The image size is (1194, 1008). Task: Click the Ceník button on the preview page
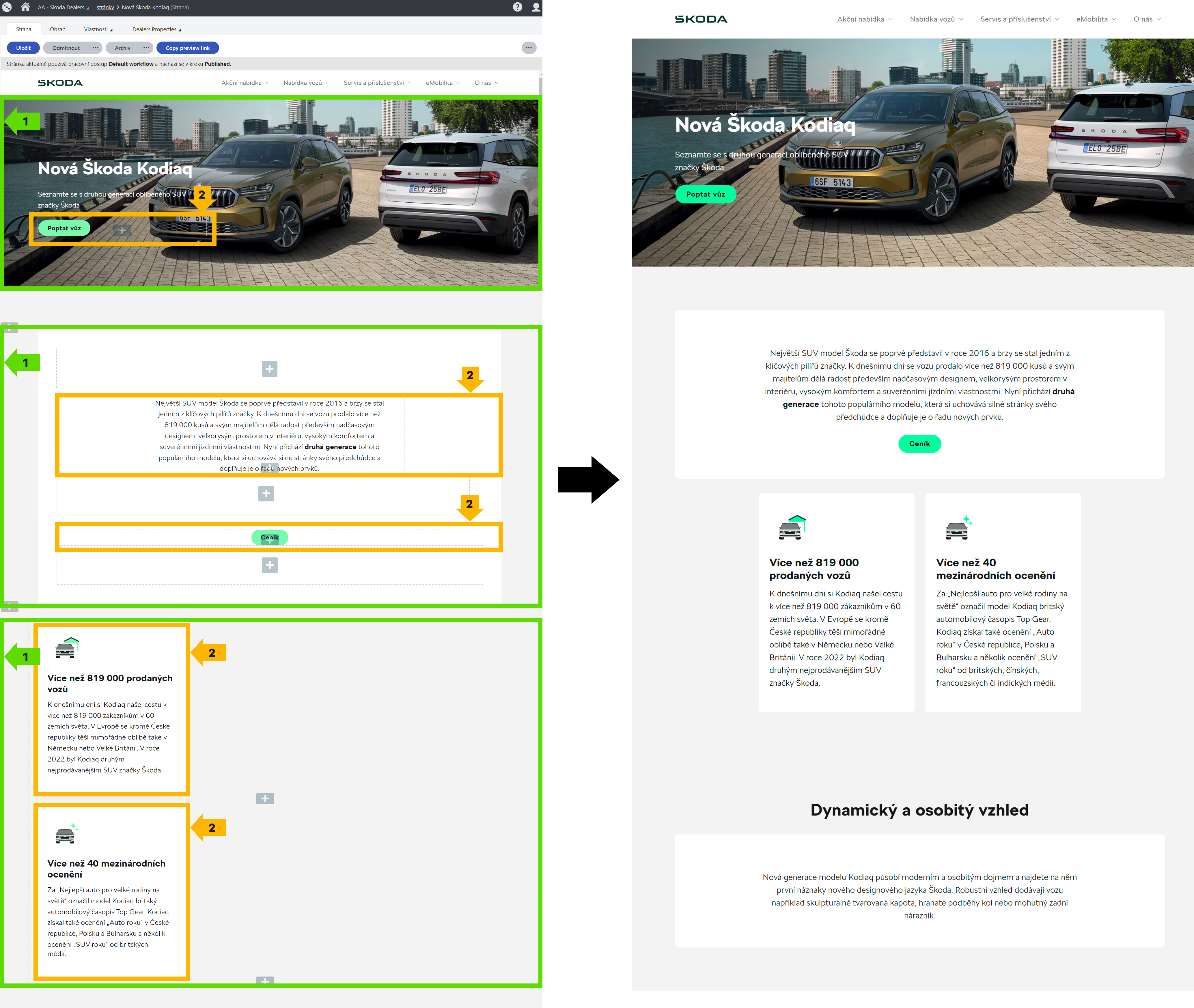[919, 443]
